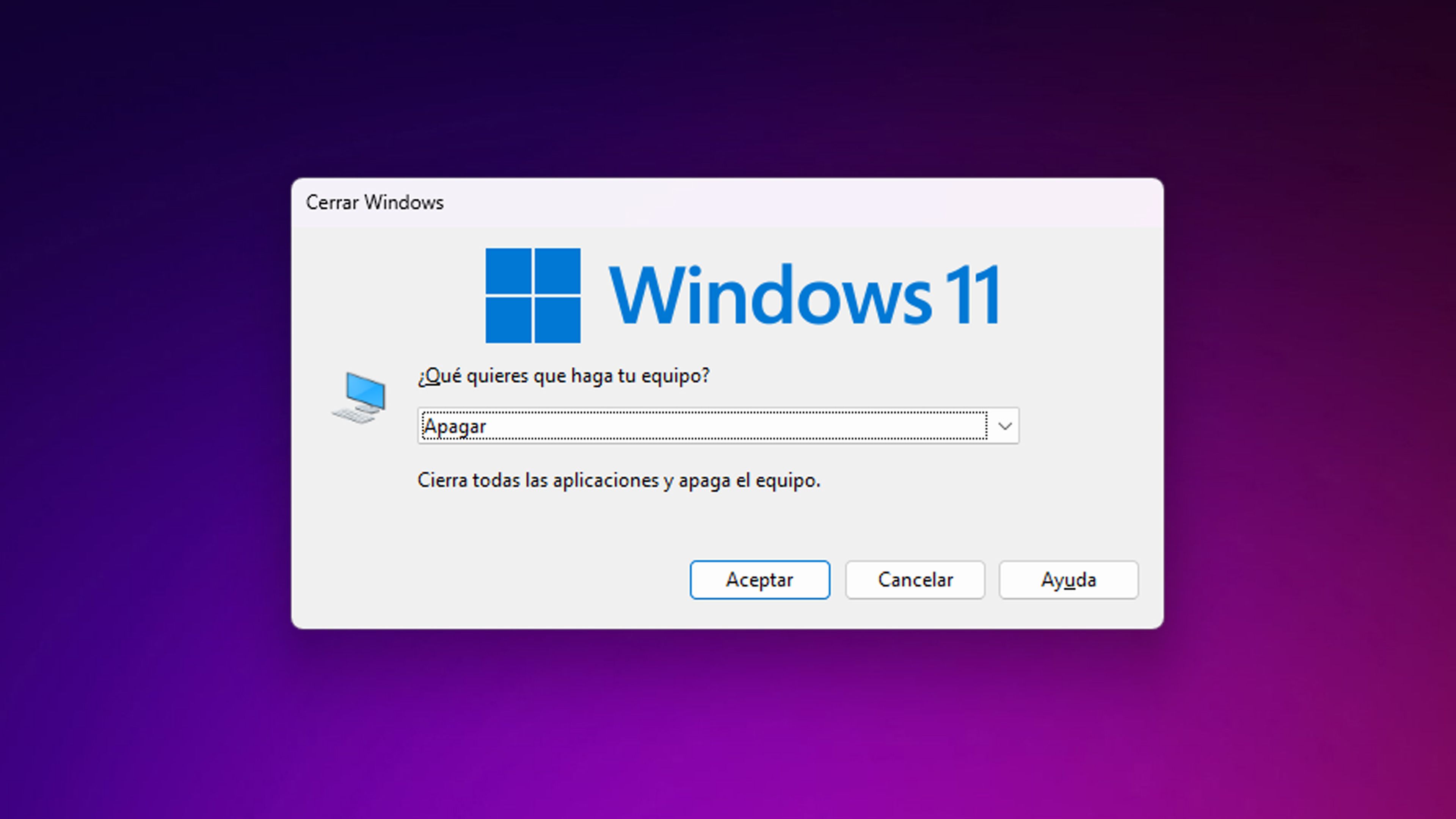The image size is (1456, 819).
Task: Click the computer icon in the dialog
Action: (359, 398)
